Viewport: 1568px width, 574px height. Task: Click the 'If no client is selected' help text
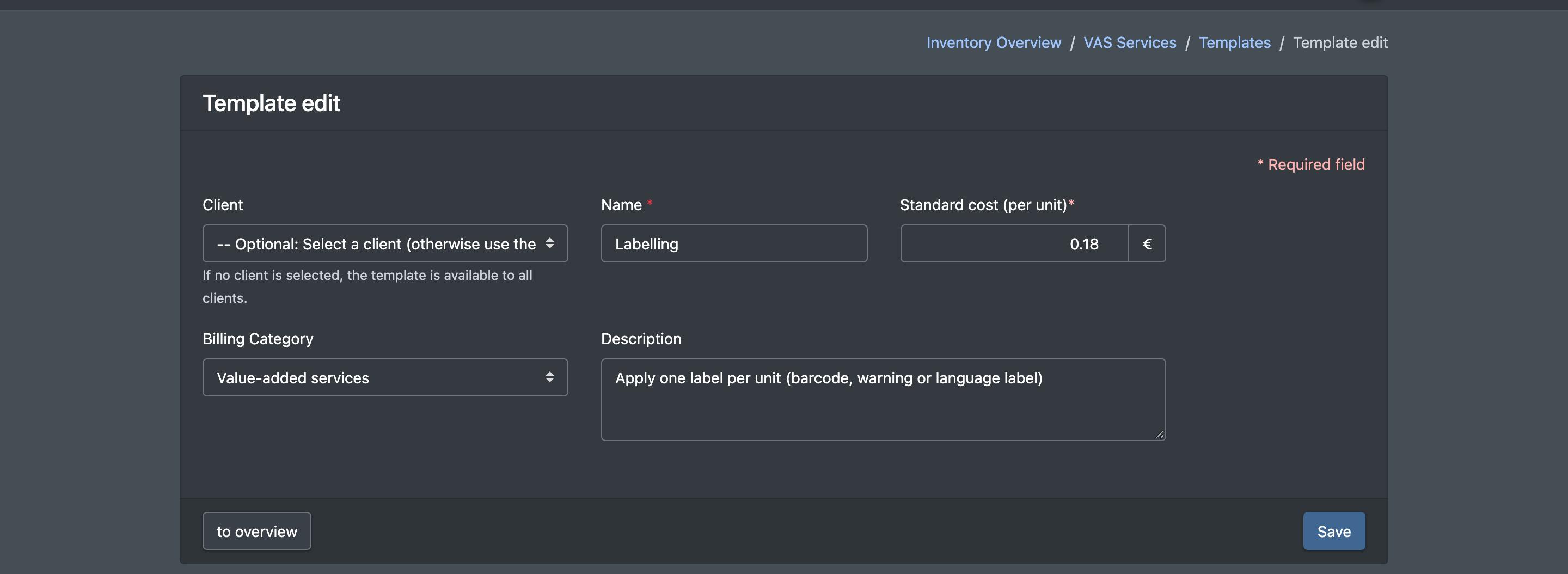[367, 286]
